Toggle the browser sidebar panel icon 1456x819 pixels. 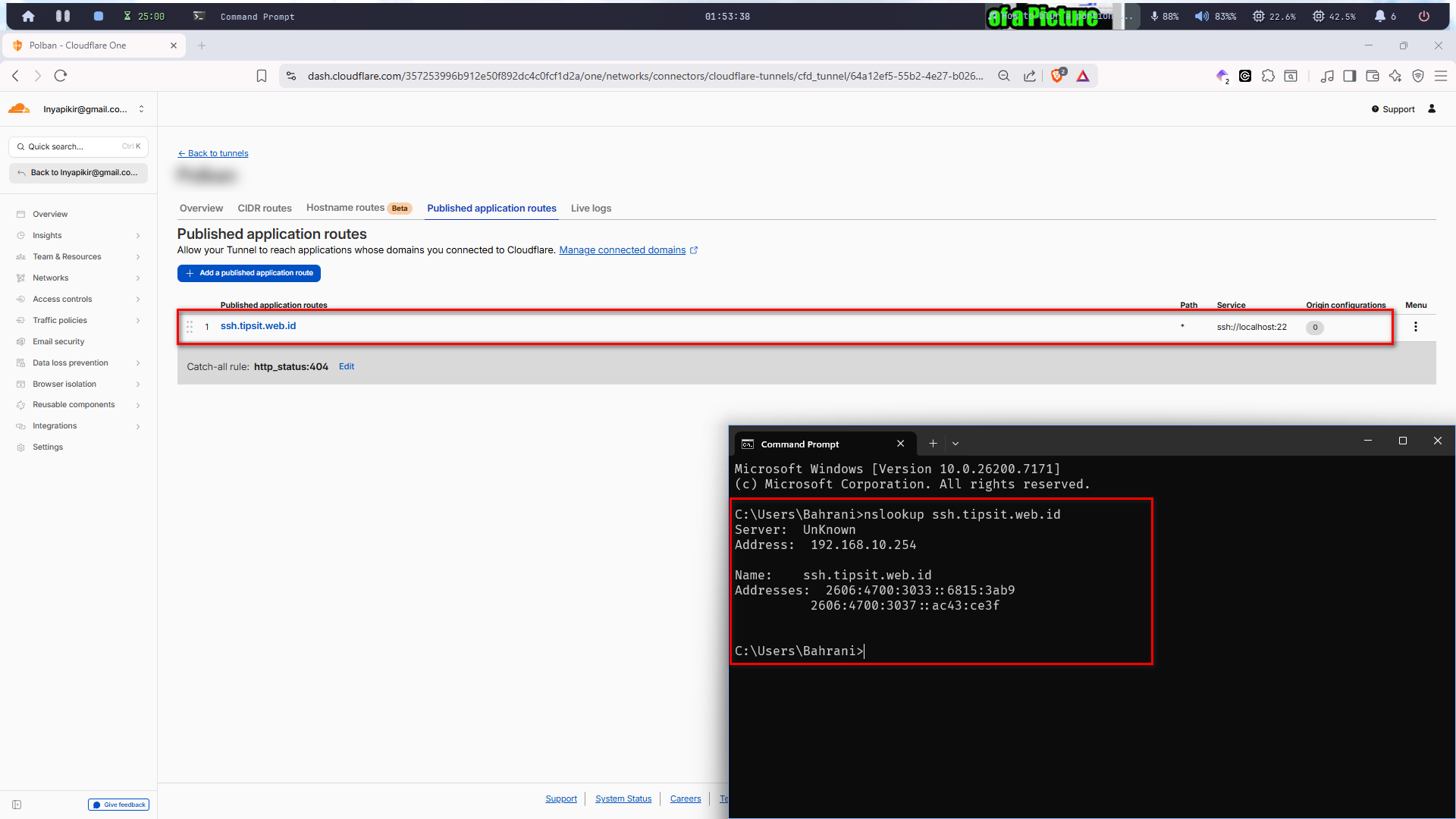(x=1350, y=76)
